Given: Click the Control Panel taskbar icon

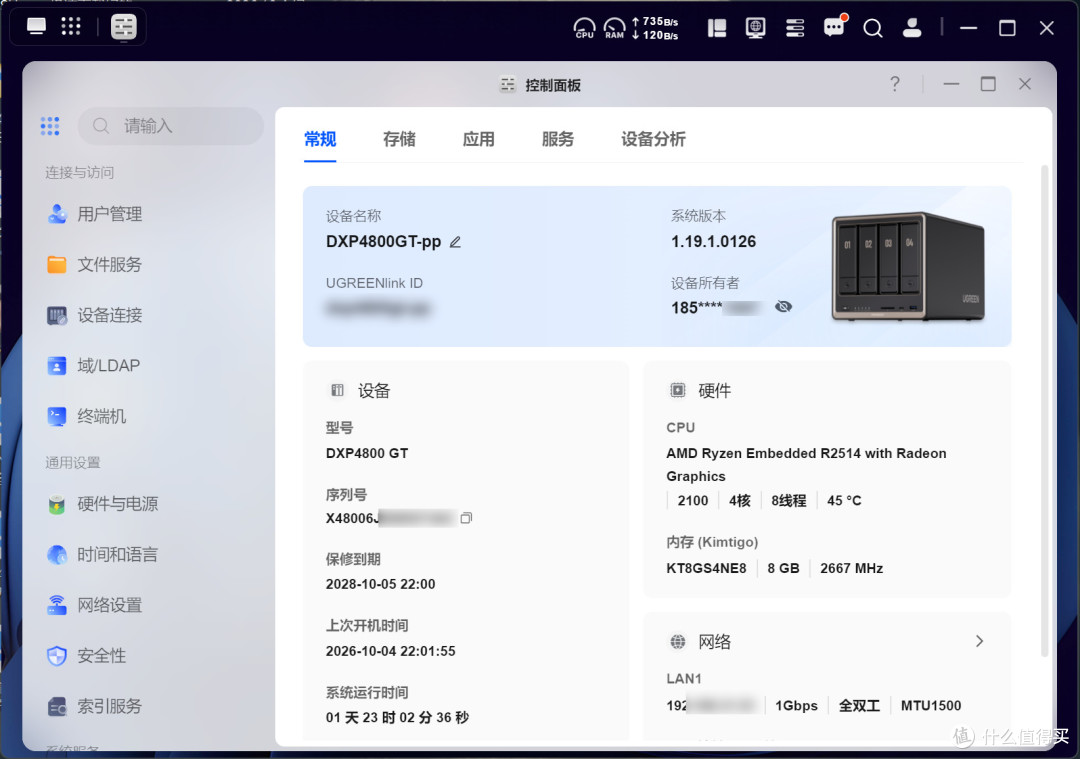Looking at the screenshot, I should (124, 27).
